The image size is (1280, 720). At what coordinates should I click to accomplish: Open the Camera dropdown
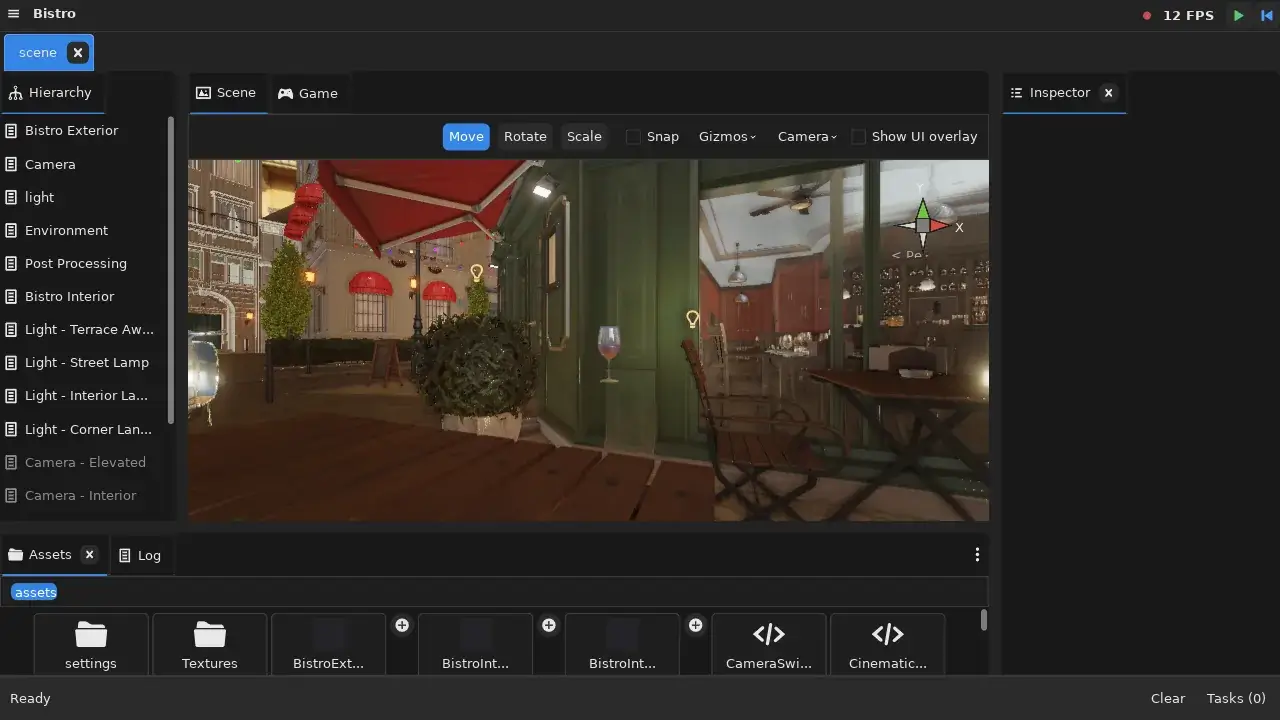pos(807,137)
